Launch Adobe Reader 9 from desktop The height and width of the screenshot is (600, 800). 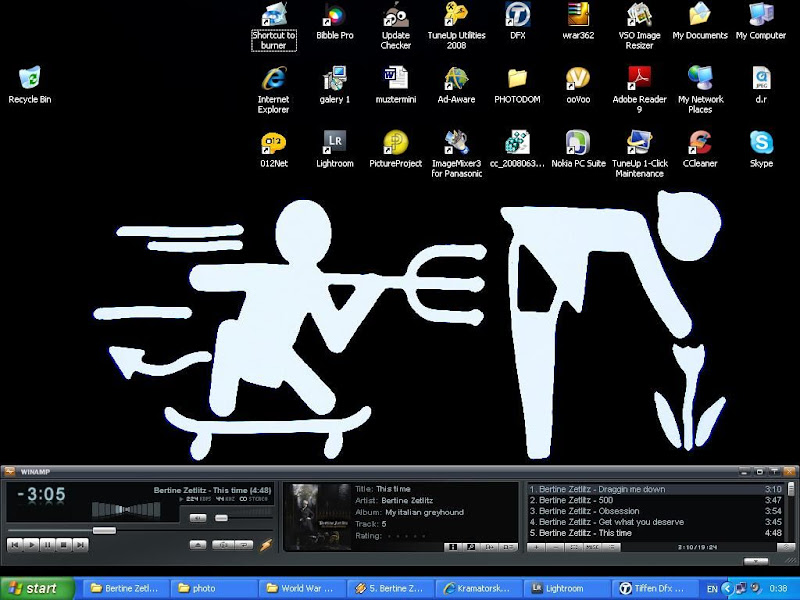[x=639, y=79]
